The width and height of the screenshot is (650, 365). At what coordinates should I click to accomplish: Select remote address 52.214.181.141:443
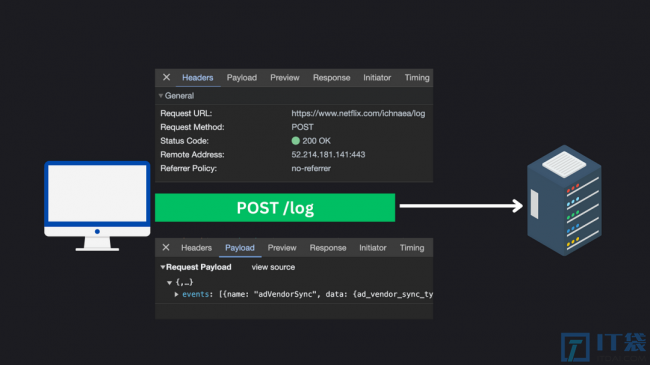point(328,154)
